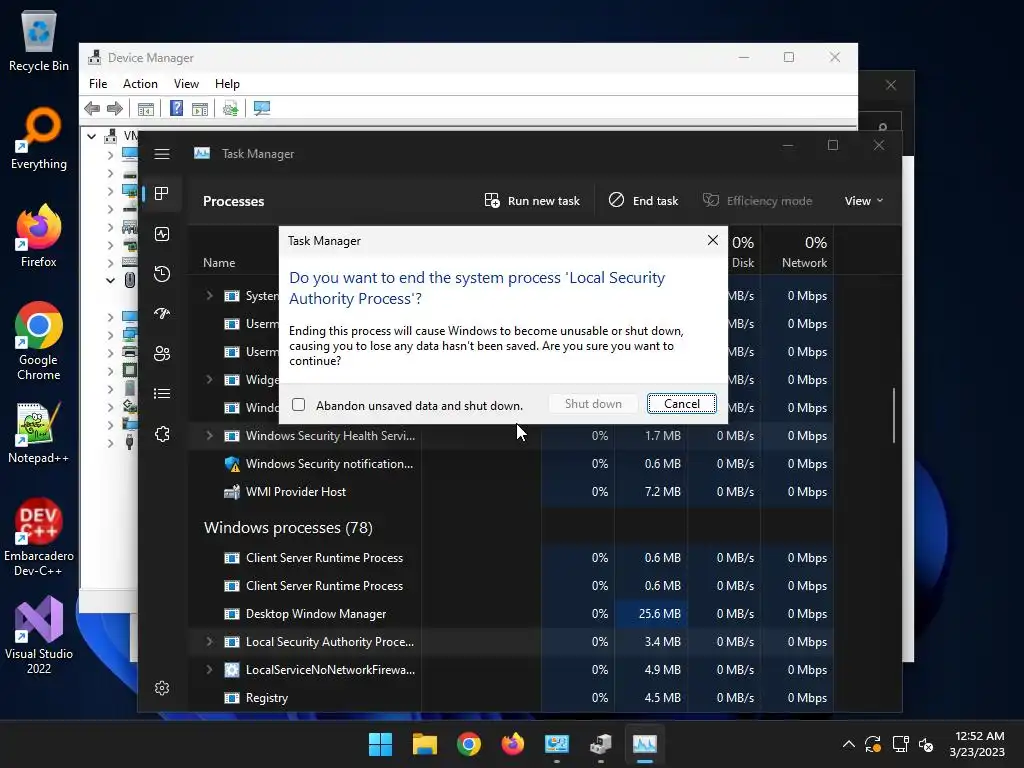Screen dimensions: 1024x768
Task: Select first Client Server Runtime Process row
Action: point(511,558)
